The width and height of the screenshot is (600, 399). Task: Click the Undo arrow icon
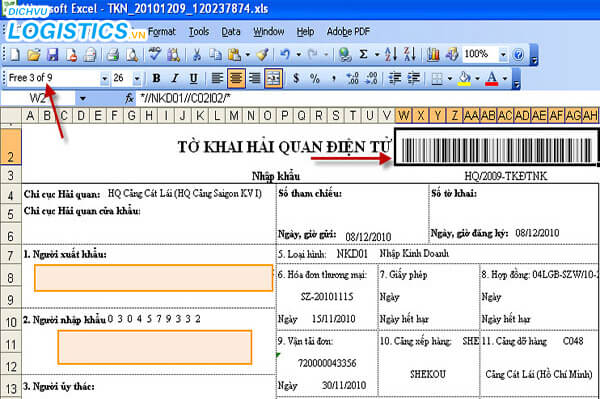tap(285, 55)
